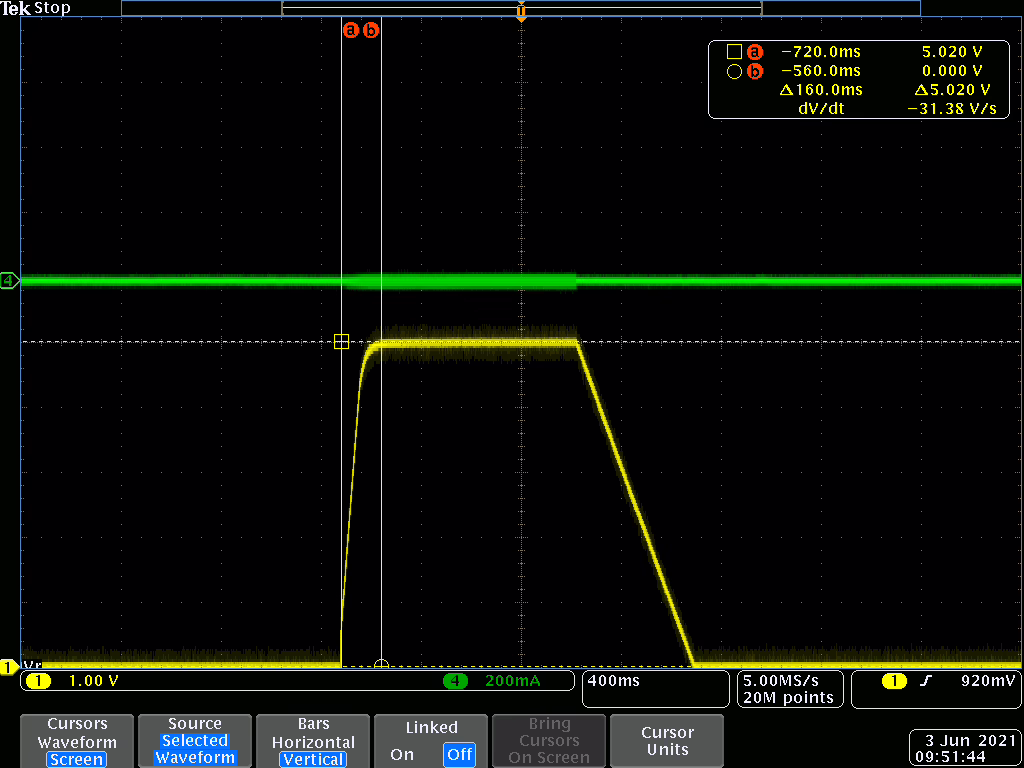Select cursor b marker at top
Screen dimensions: 1024x768
coord(371,30)
